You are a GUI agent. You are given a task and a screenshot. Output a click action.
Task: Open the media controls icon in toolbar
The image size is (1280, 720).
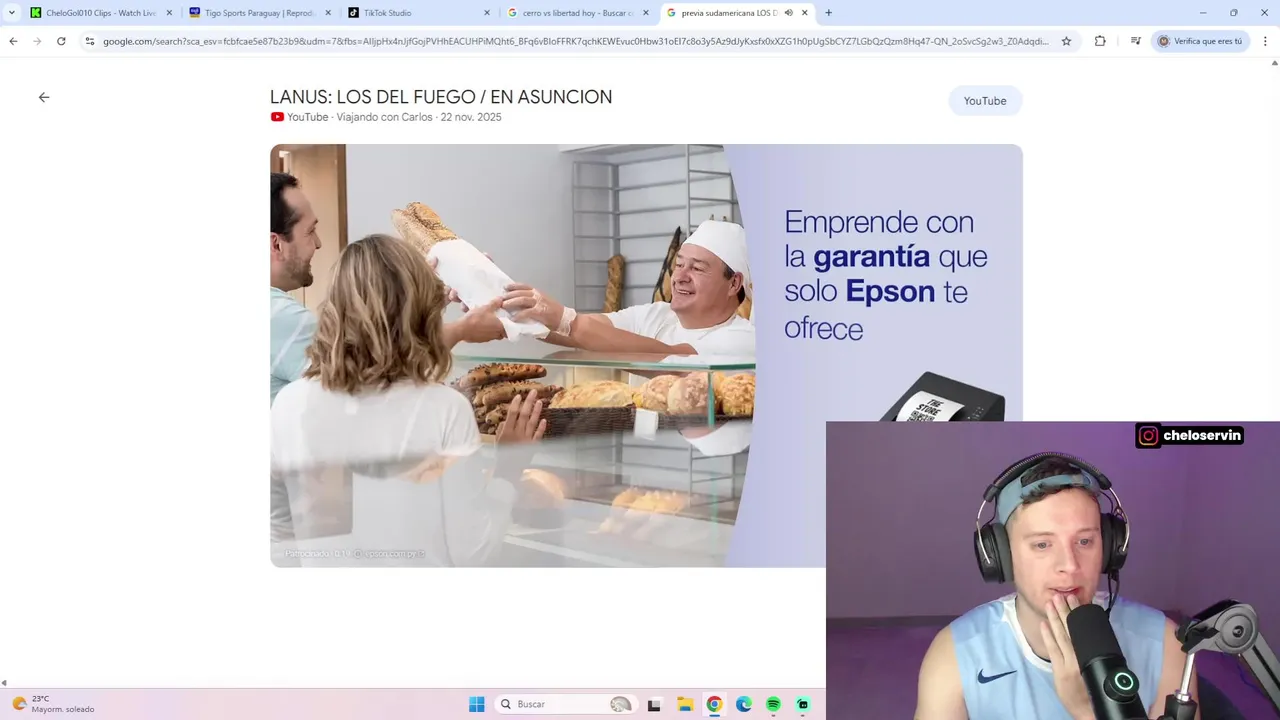click(x=1136, y=41)
